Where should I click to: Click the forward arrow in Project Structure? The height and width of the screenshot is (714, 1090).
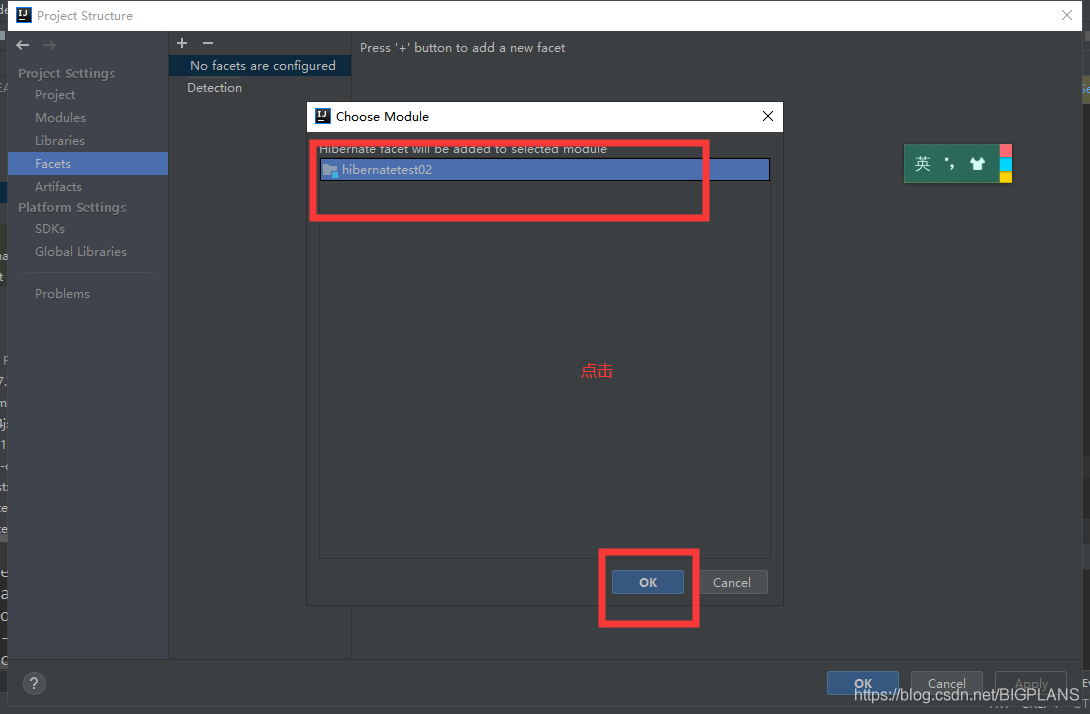49,45
